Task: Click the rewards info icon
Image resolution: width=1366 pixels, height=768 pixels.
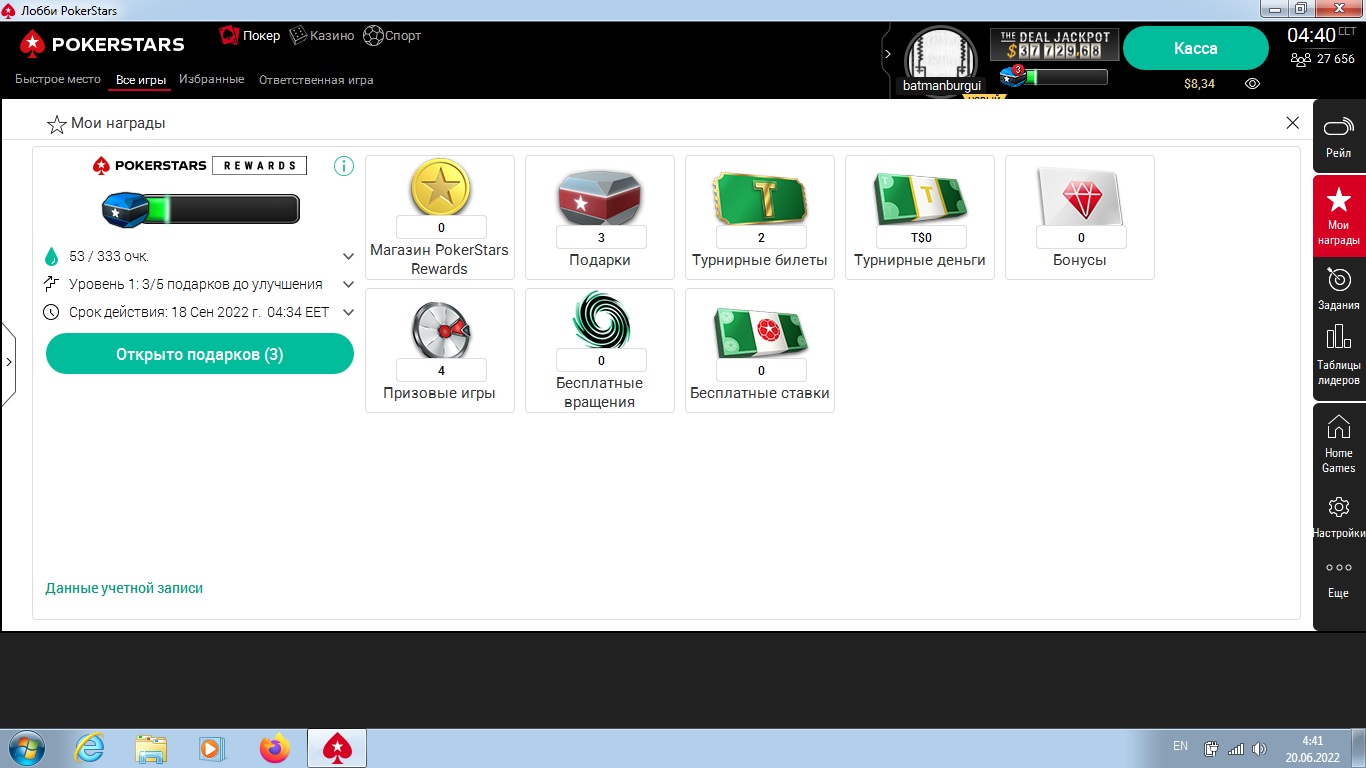Action: [344, 166]
